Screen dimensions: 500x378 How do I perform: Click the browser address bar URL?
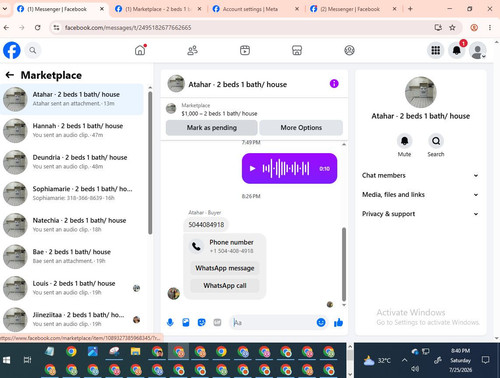click(x=128, y=28)
